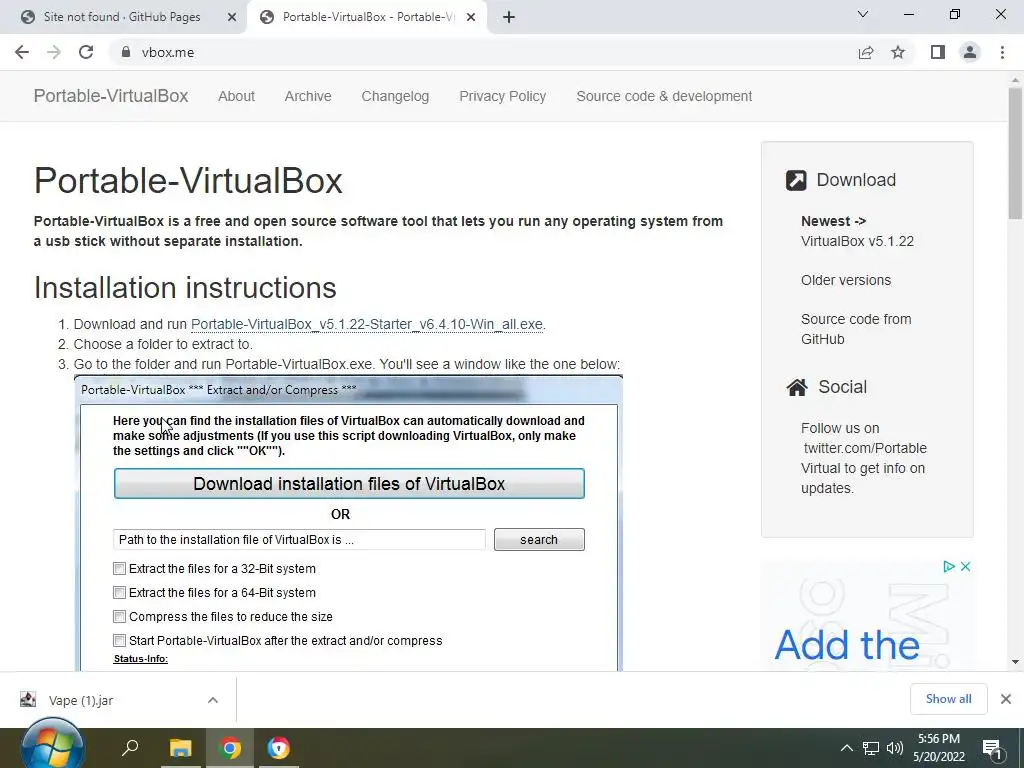Click the Social house icon

(x=797, y=387)
